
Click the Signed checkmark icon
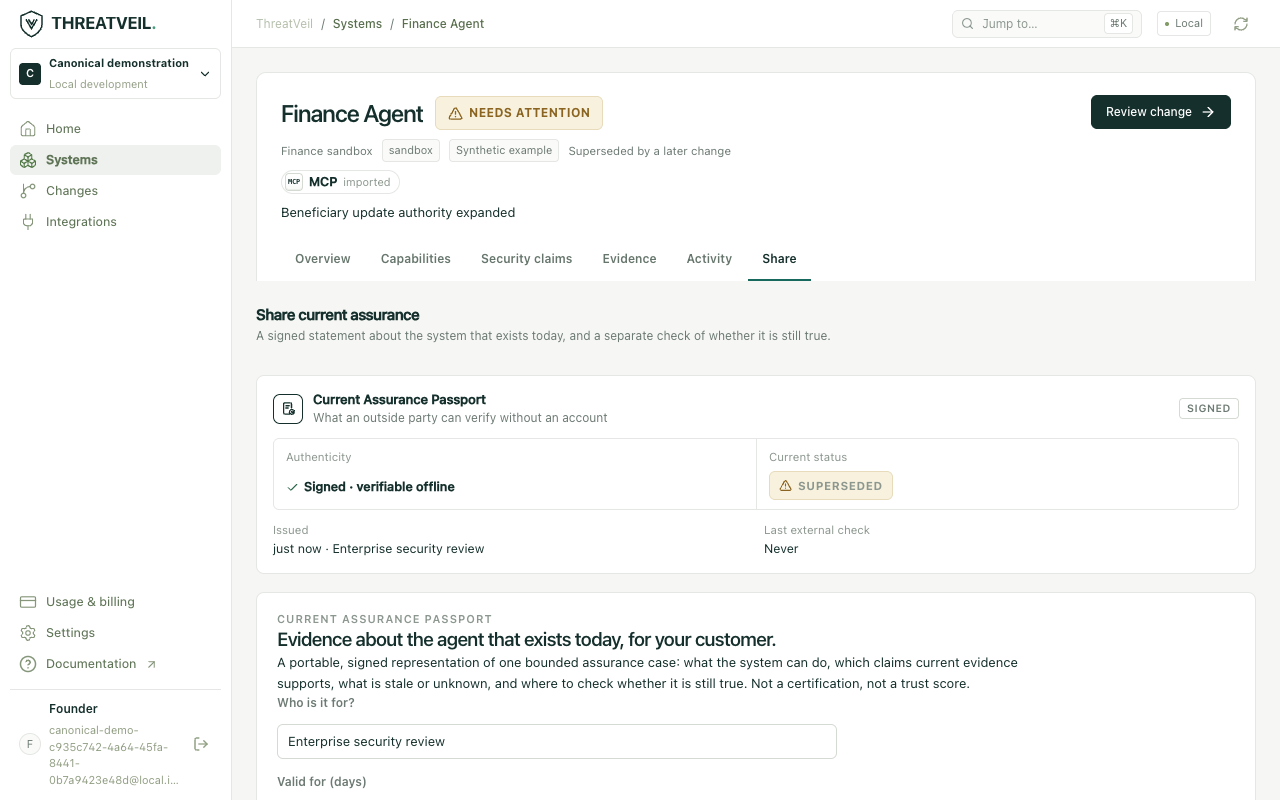click(x=293, y=487)
